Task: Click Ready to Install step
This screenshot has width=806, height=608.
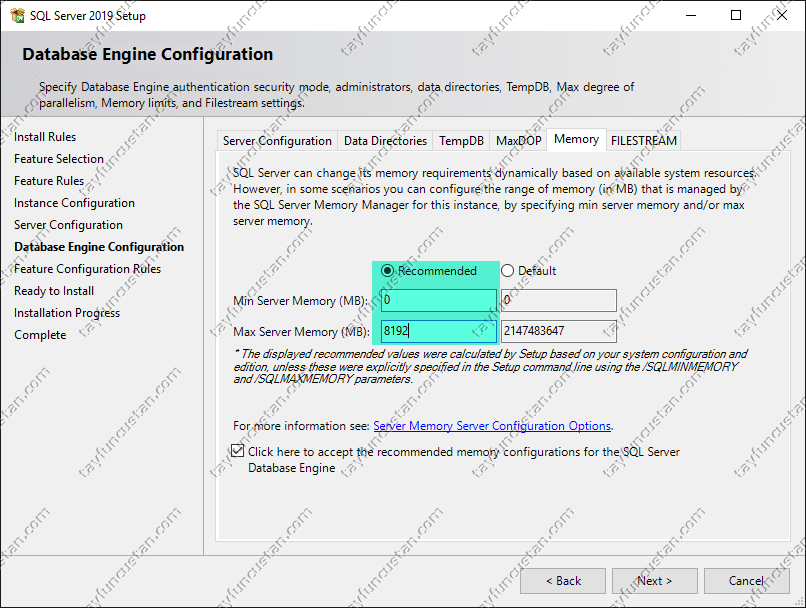Action: click(53, 291)
